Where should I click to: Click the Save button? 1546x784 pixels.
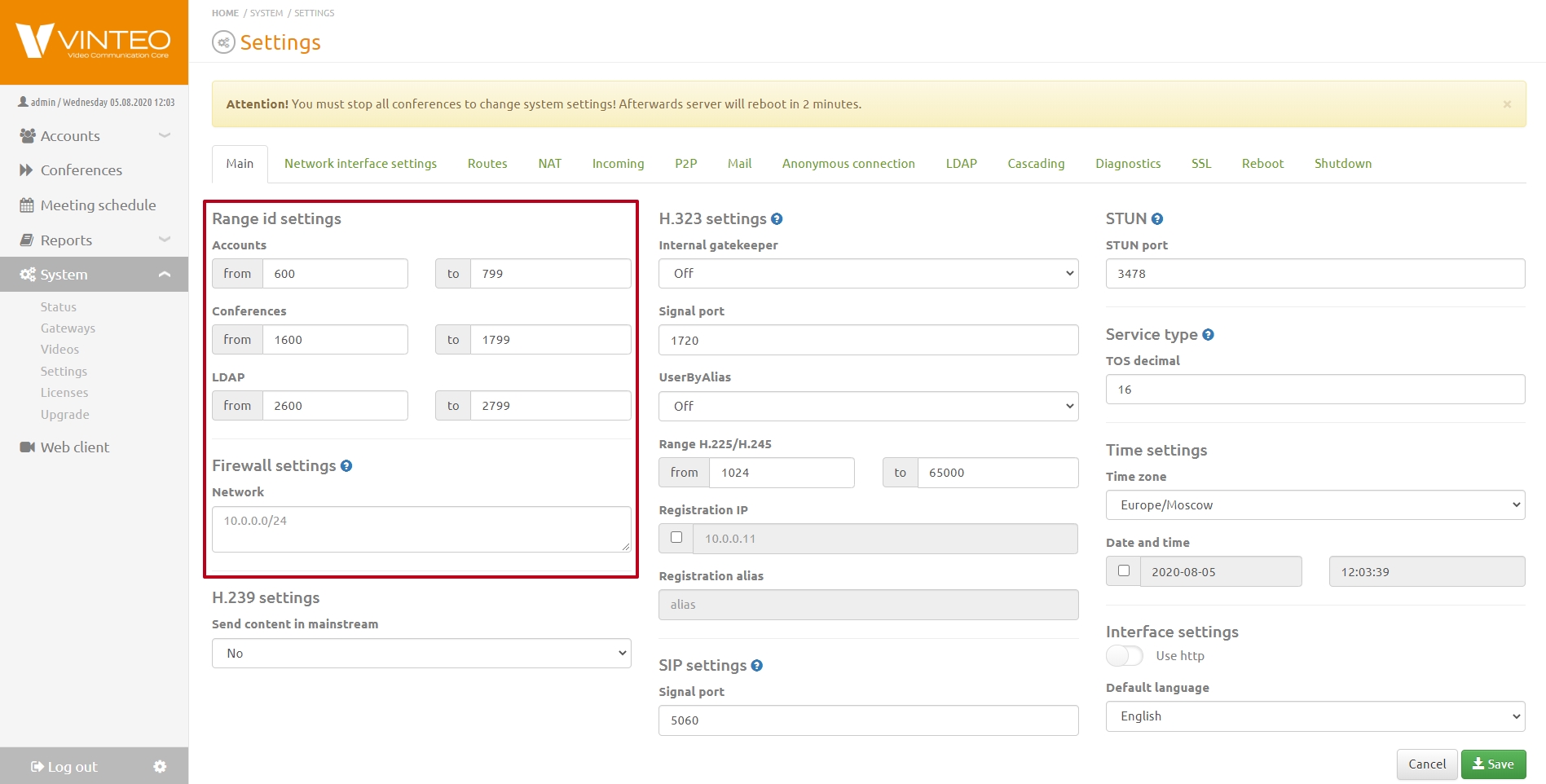1493,764
